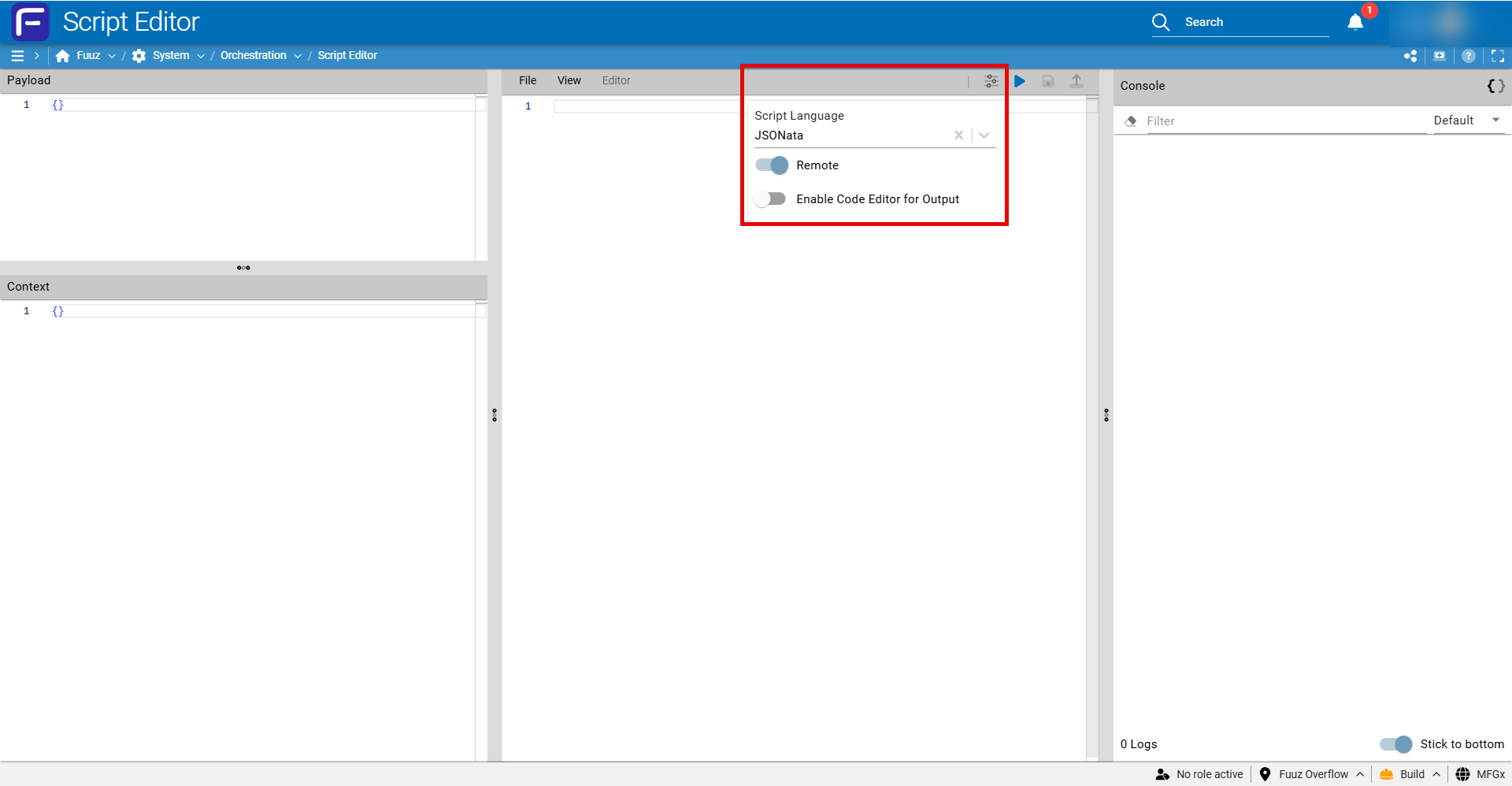Image resolution: width=1512 pixels, height=786 pixels.
Task: Click the console Filter input field
Action: [1284, 121]
